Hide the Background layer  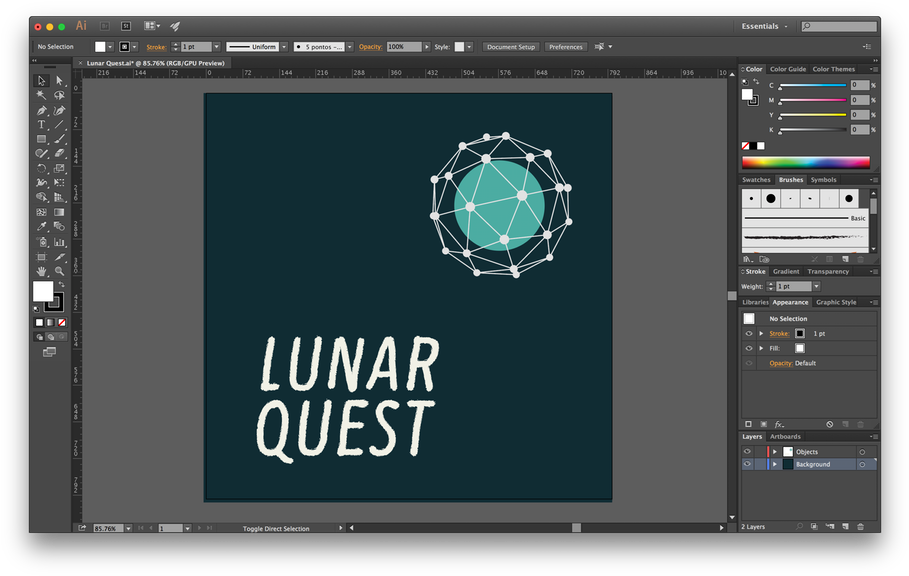click(745, 463)
